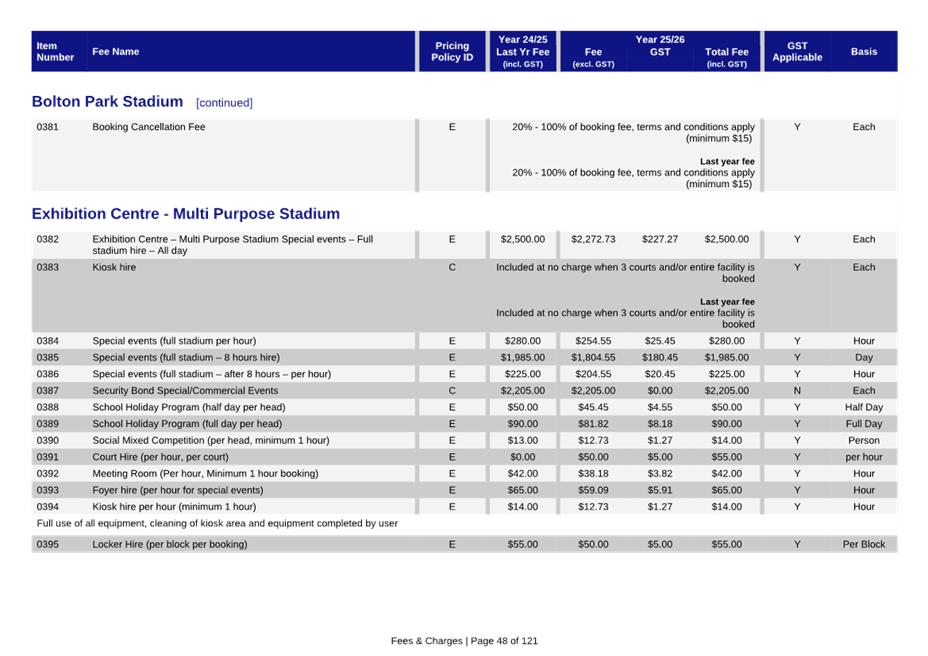The height and width of the screenshot is (656, 928).
Task: Click the $0.00 last year fee for Court Hire
Action: (x=523, y=457)
